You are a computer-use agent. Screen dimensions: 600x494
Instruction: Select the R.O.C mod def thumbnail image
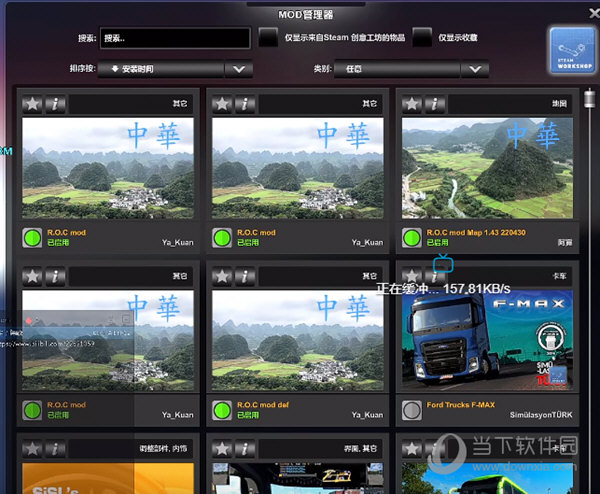298,340
